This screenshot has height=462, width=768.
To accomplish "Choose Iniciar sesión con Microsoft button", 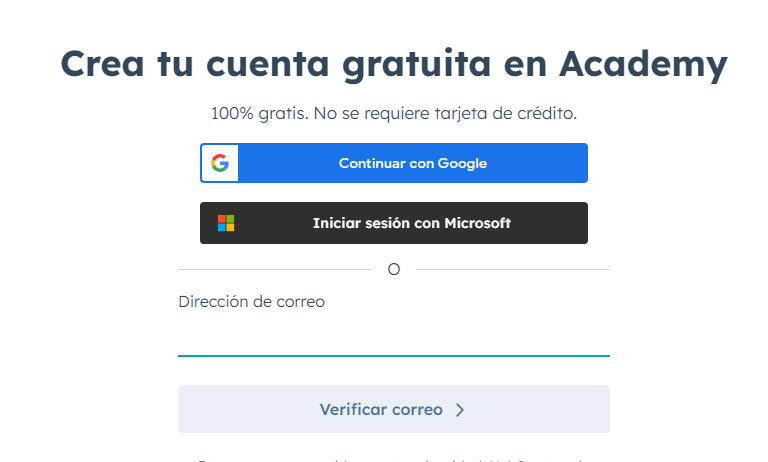I will (394, 223).
